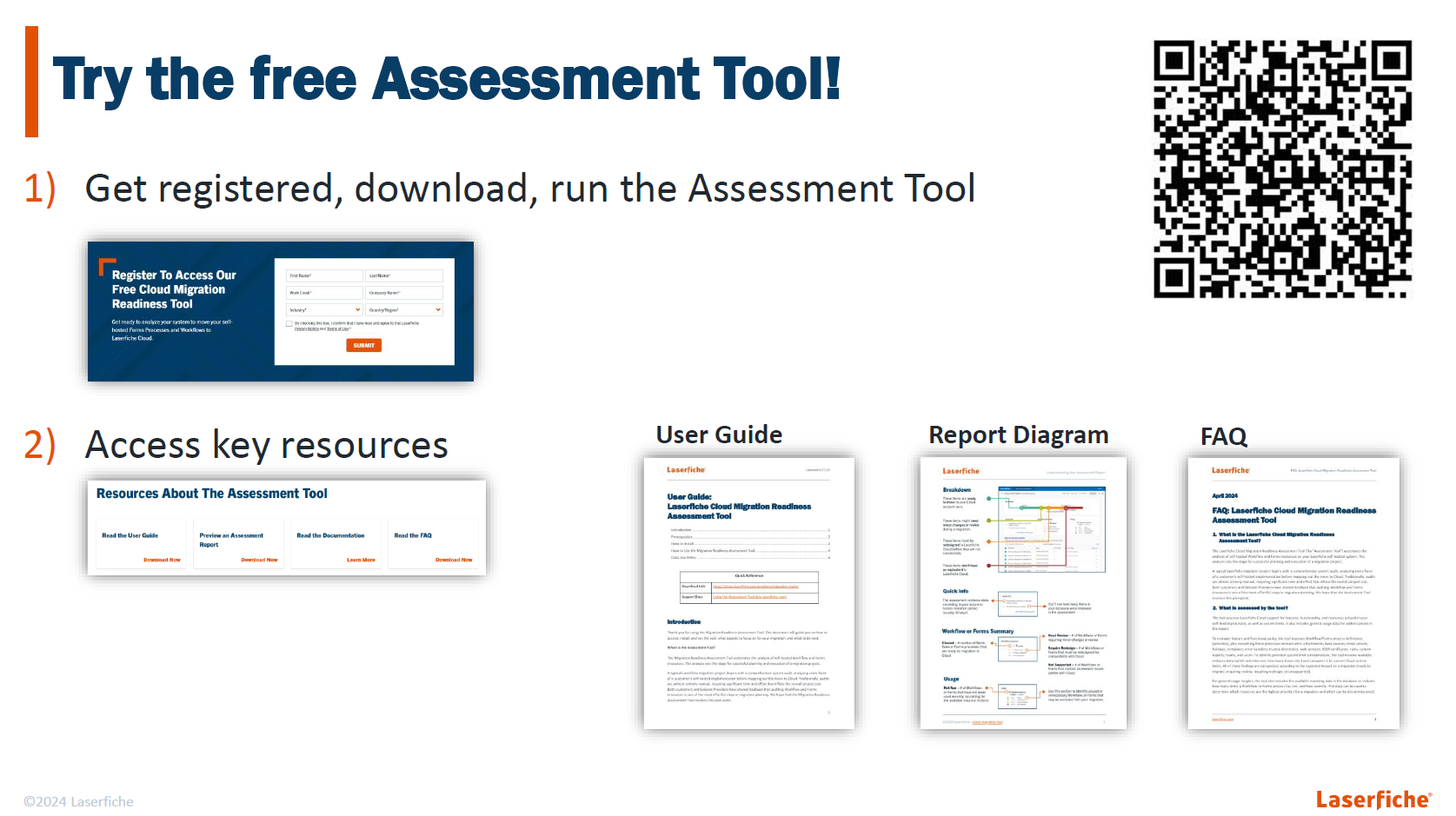This screenshot has width=1456, height=816.
Task: Open the FAQ document thumbnail
Action: [x=1293, y=593]
